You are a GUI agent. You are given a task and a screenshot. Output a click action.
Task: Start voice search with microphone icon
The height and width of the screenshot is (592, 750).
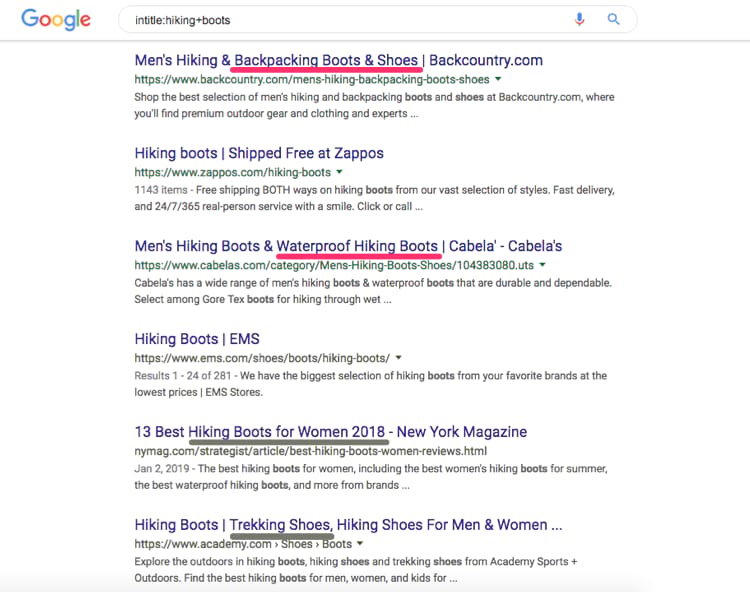[x=579, y=19]
